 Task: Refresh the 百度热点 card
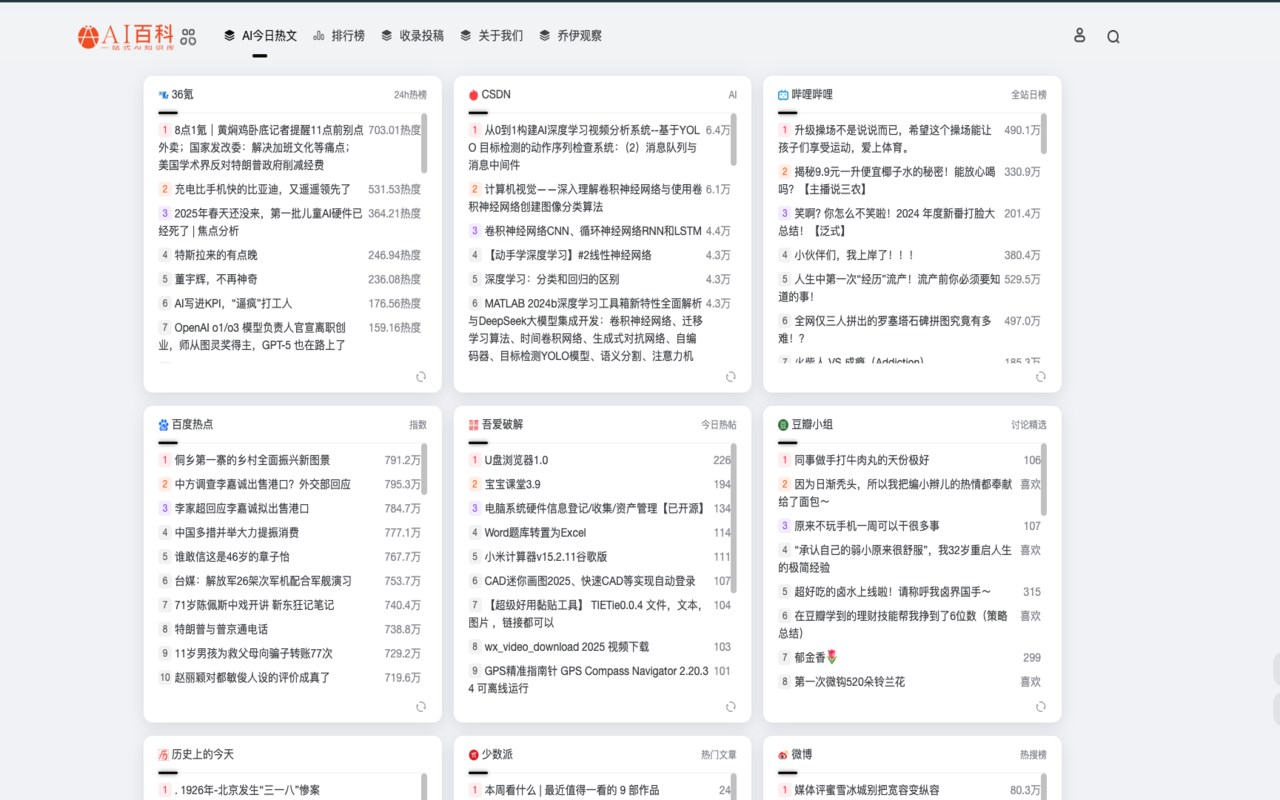(421, 707)
